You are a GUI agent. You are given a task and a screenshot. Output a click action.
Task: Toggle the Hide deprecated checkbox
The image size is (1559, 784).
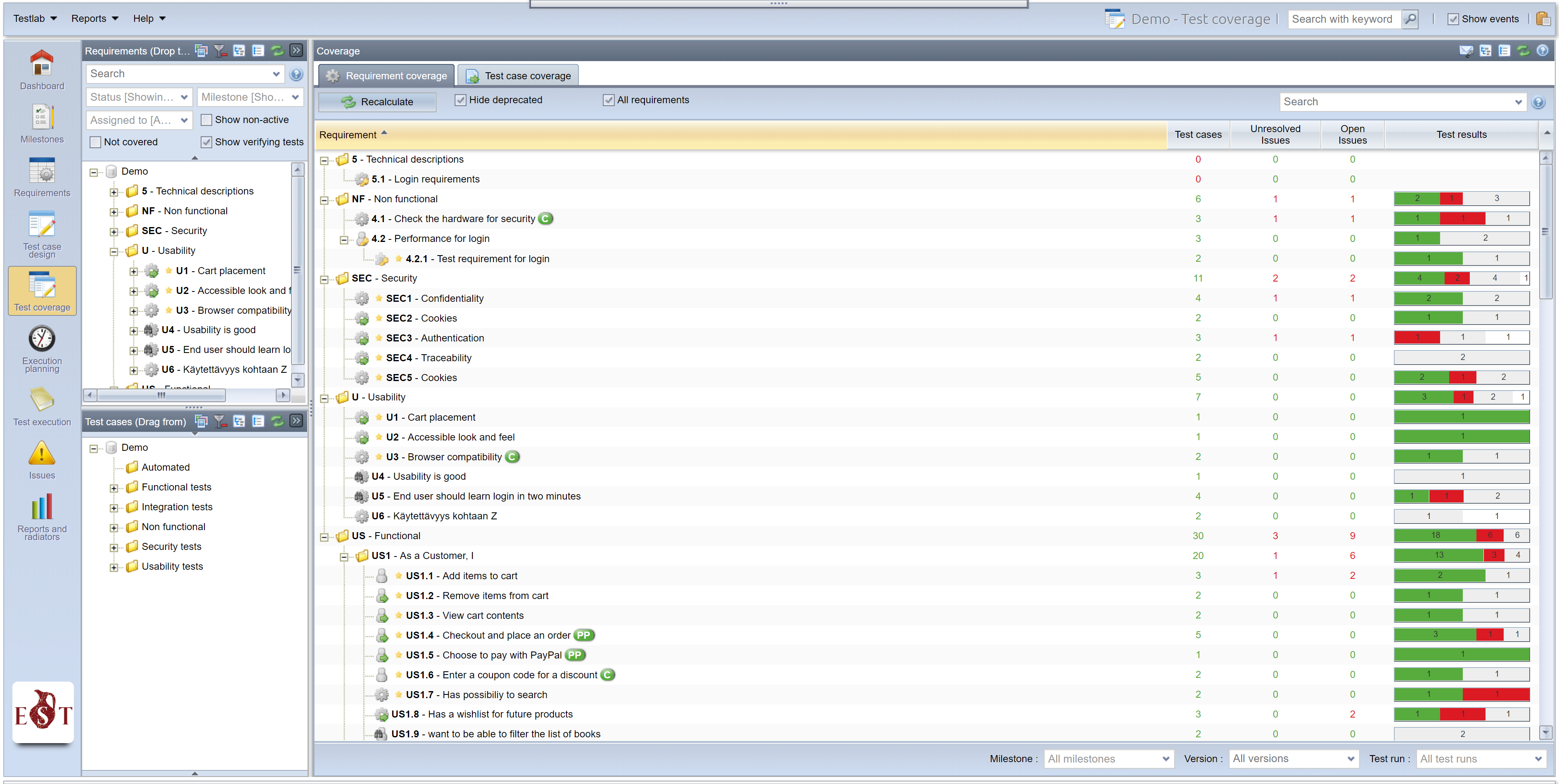(x=461, y=100)
